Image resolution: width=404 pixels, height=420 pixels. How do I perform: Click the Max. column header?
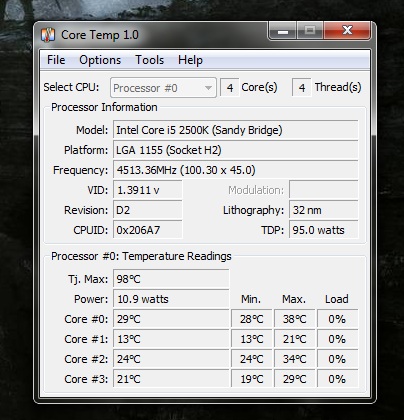[294, 299]
